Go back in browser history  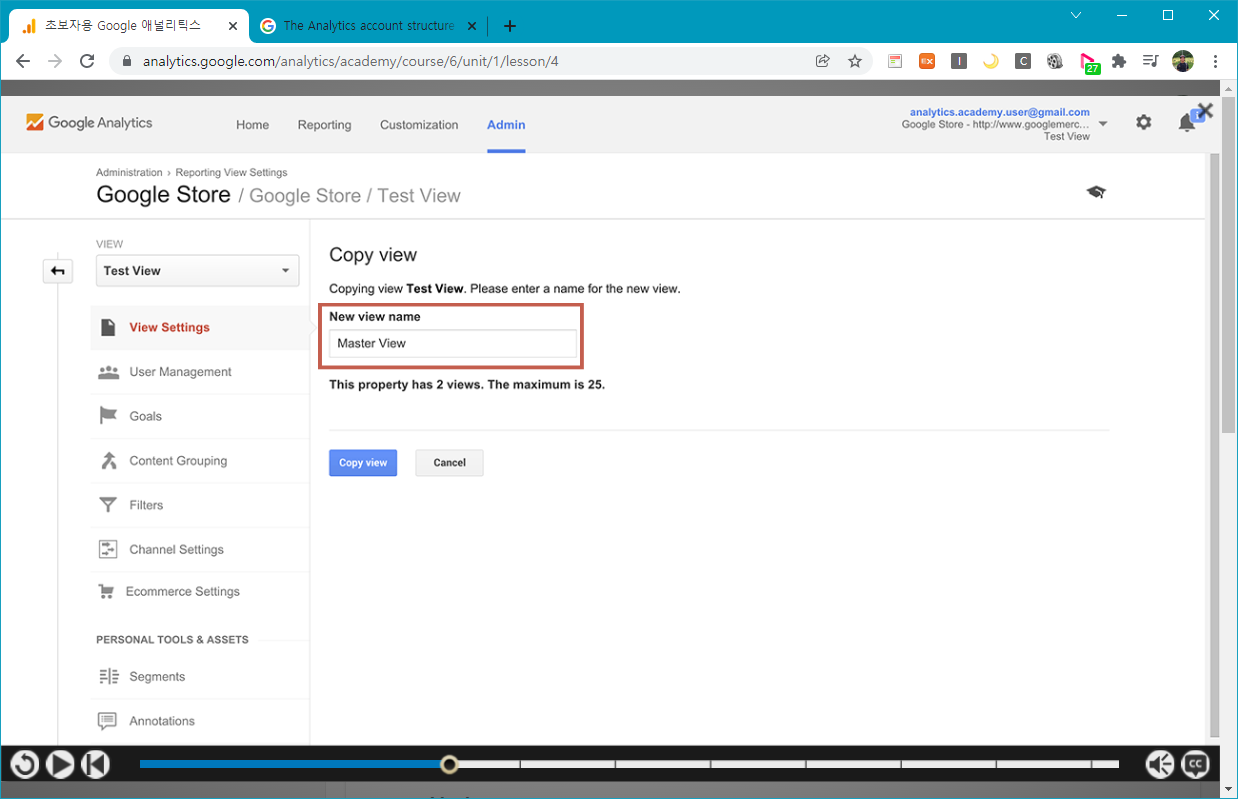point(23,61)
